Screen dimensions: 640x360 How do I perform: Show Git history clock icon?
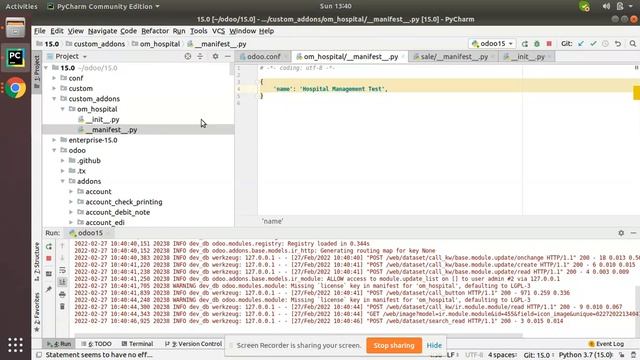pyautogui.click(x=605, y=44)
